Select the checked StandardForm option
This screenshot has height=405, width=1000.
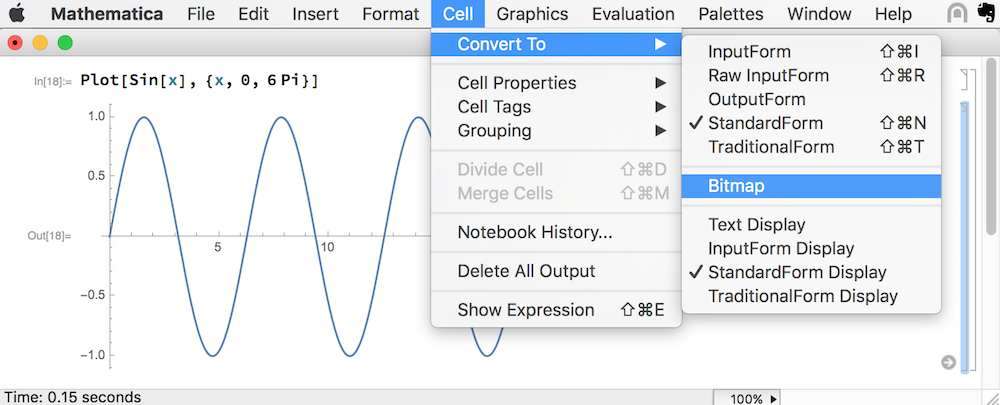pyautogui.click(x=765, y=123)
